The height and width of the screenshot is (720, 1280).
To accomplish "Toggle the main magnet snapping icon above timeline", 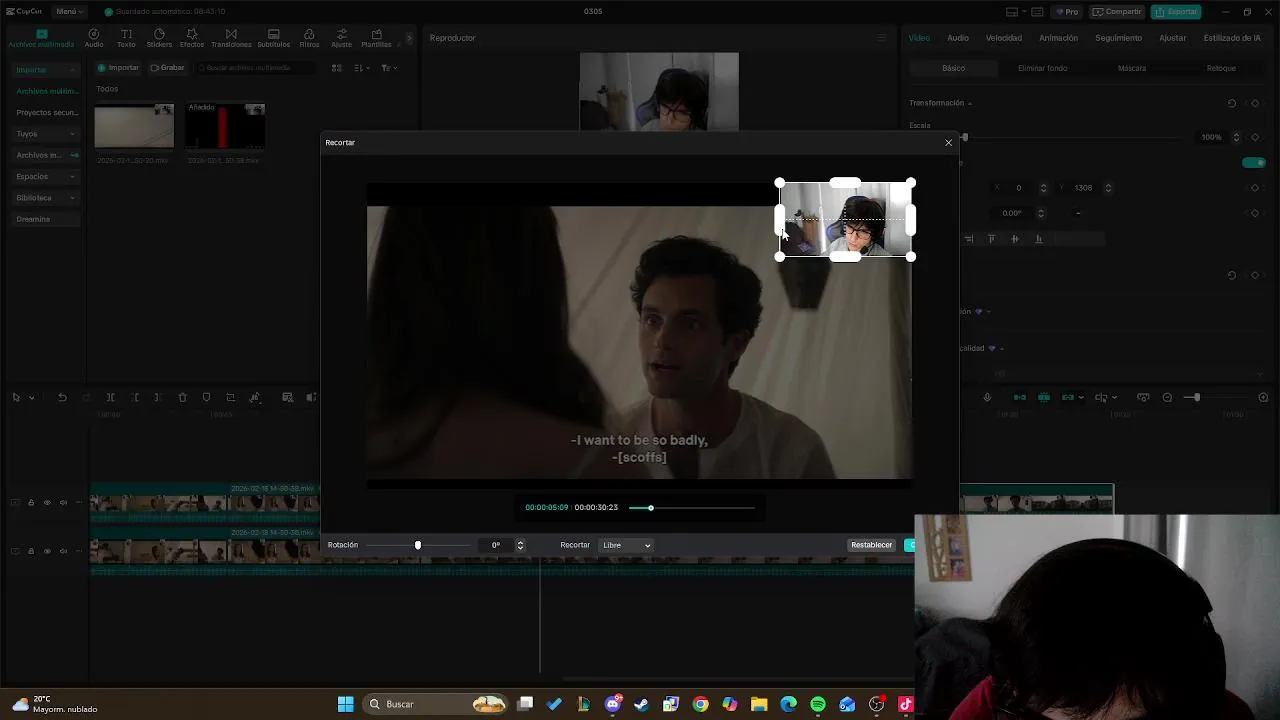I will point(1020,397).
